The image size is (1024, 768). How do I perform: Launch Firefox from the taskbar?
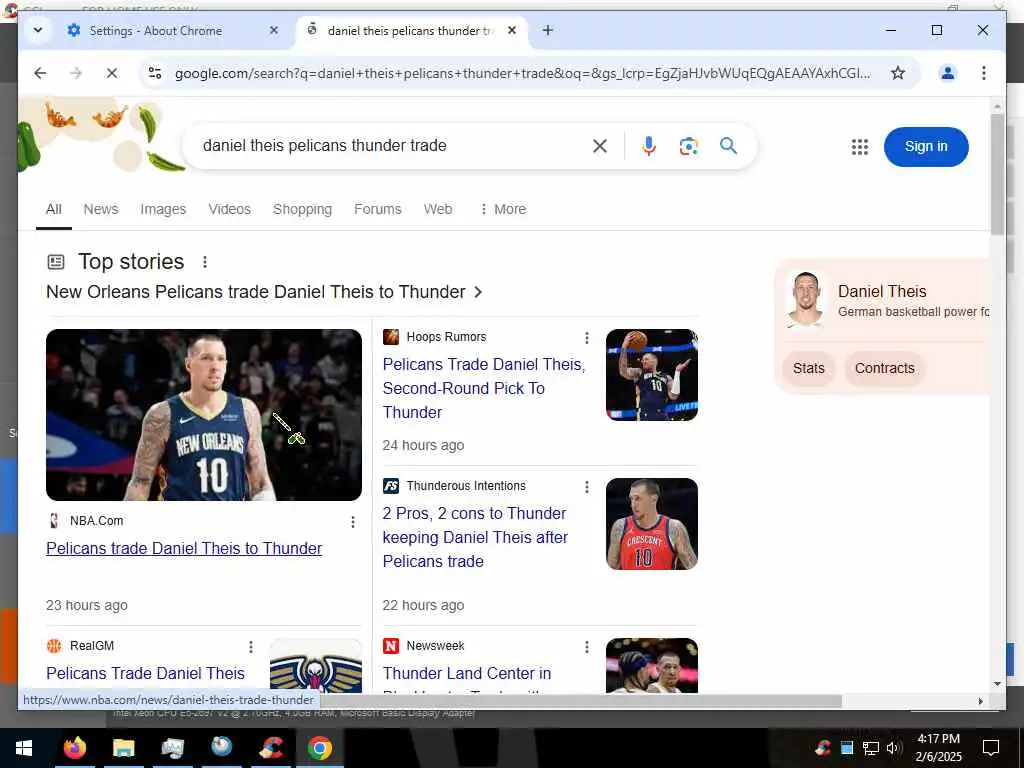tap(74, 748)
